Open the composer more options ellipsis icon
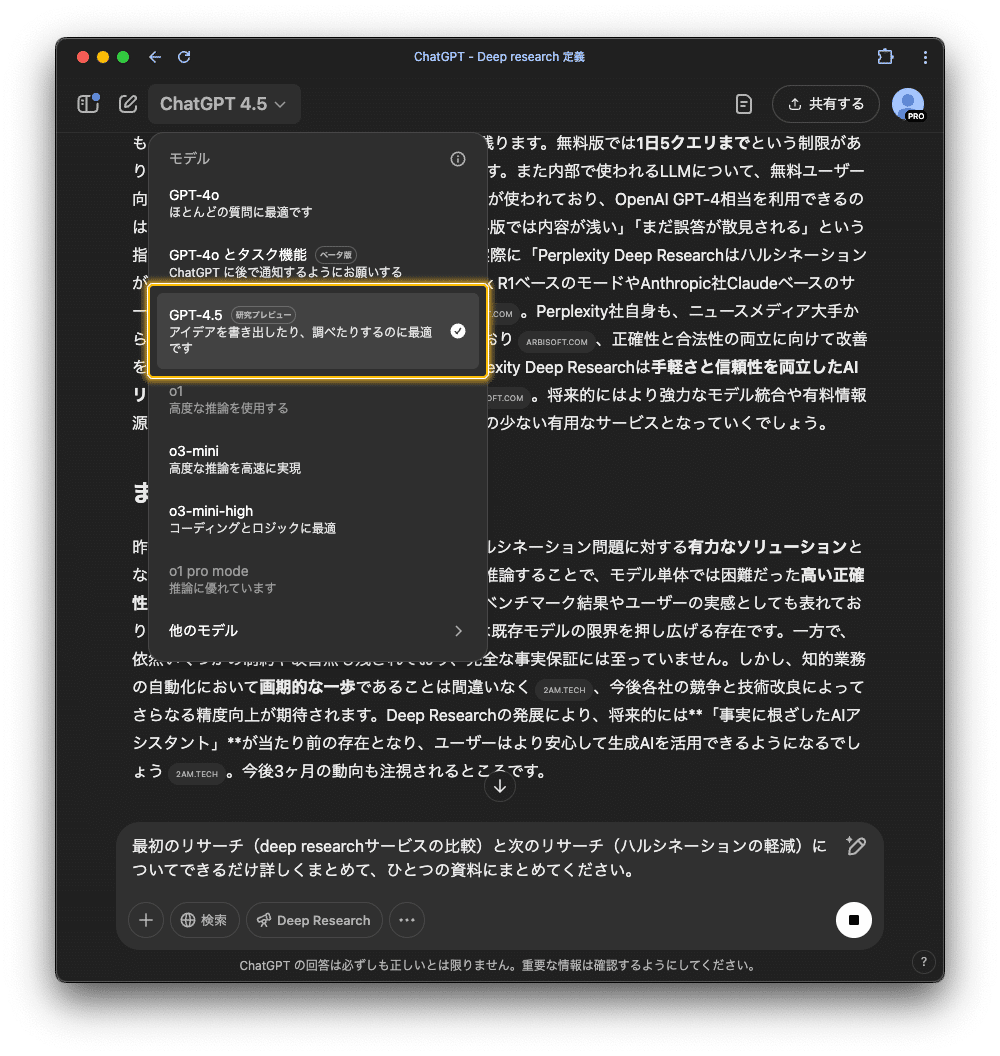Viewport: 1000px width, 1056px height. (406, 920)
